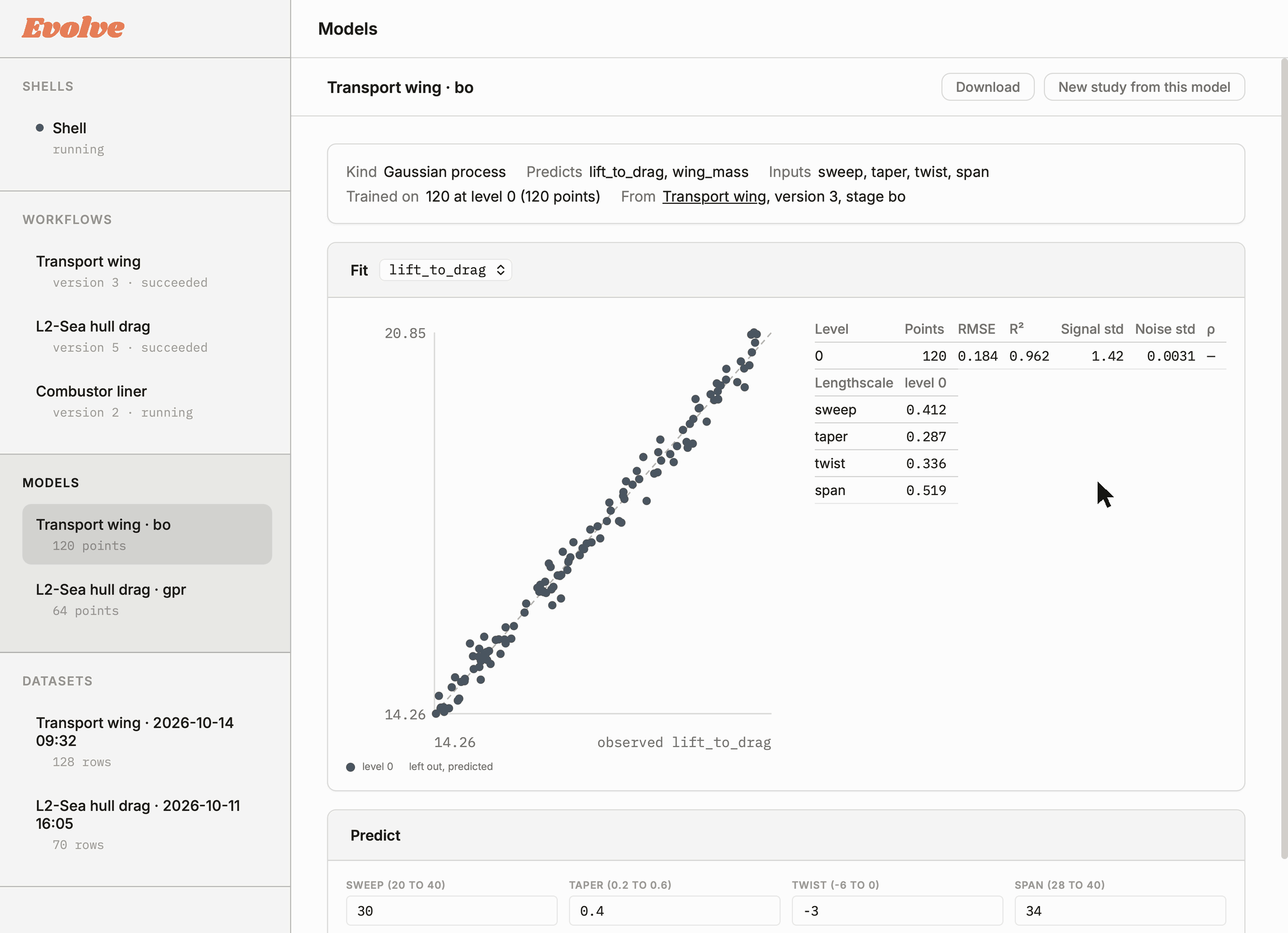The height and width of the screenshot is (933, 1288).
Task: Click the twist lengthscale 0.336
Action: (x=926, y=464)
